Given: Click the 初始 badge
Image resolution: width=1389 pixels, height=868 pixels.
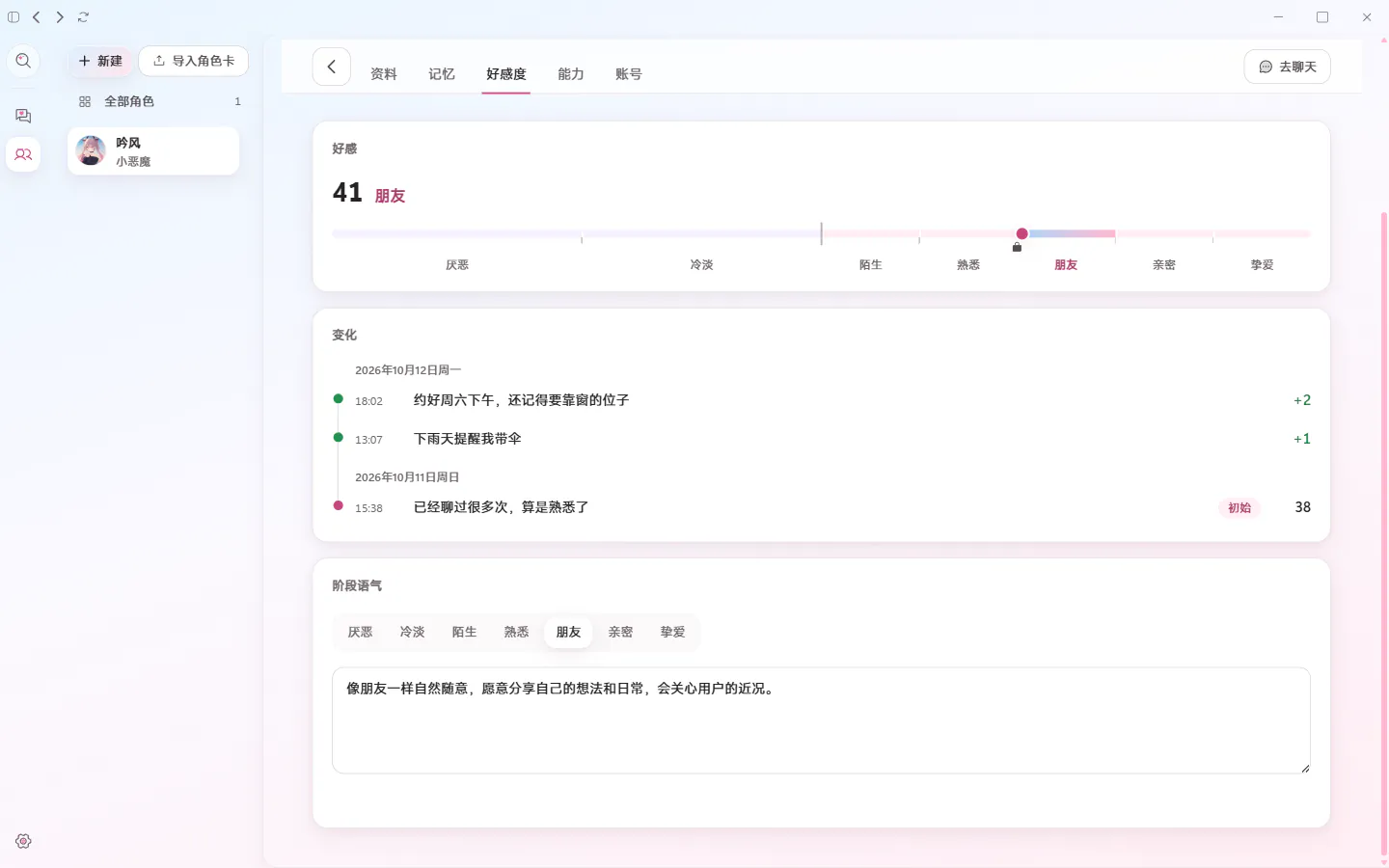Looking at the screenshot, I should click(1239, 507).
